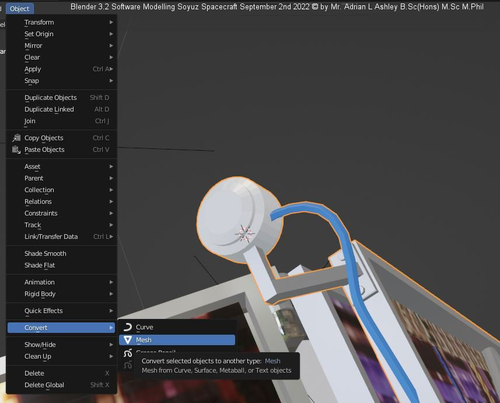Open the Track submenu
Screen dimensions: 500x403
point(61,225)
